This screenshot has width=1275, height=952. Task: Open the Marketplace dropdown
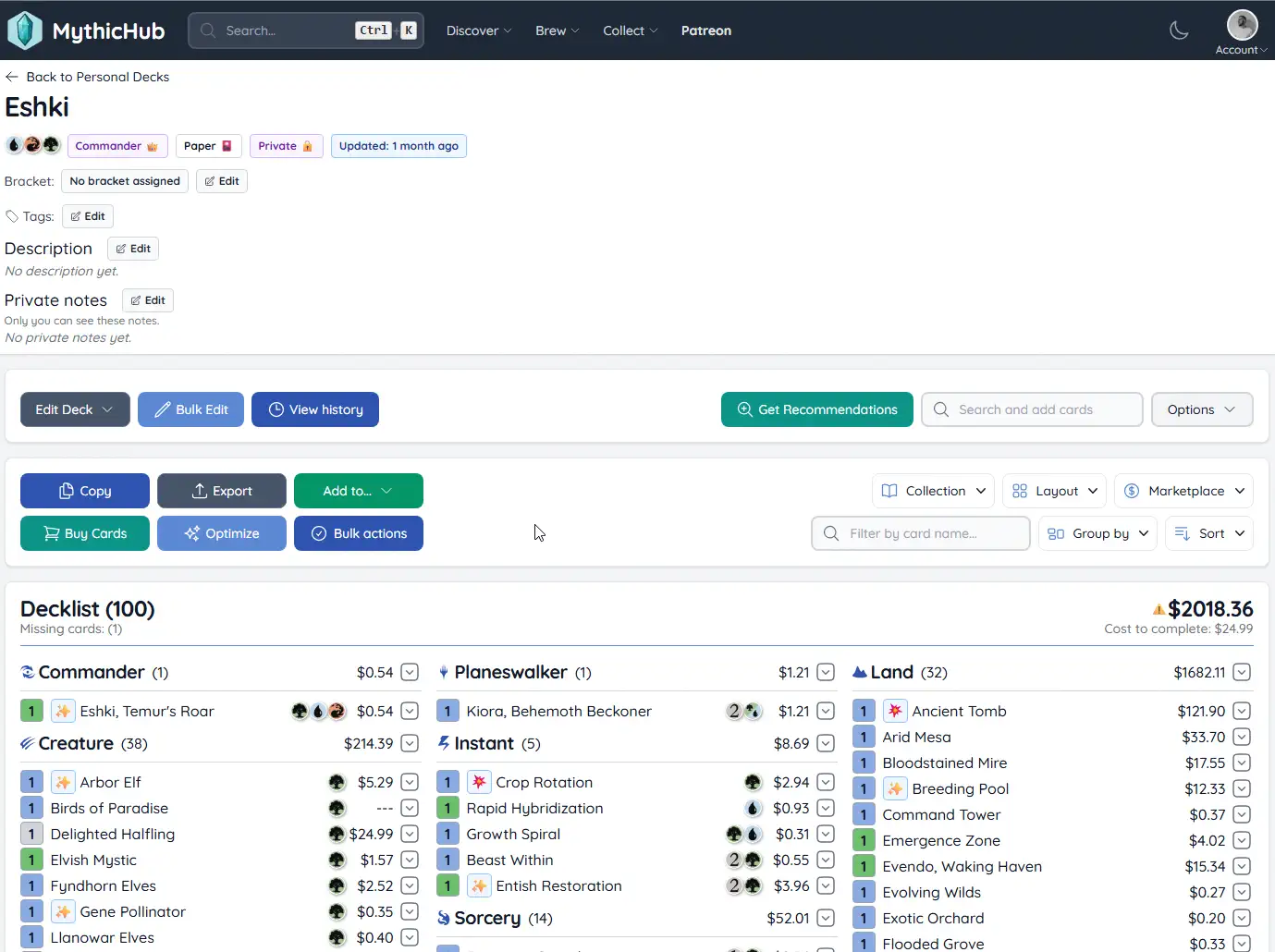[1184, 491]
